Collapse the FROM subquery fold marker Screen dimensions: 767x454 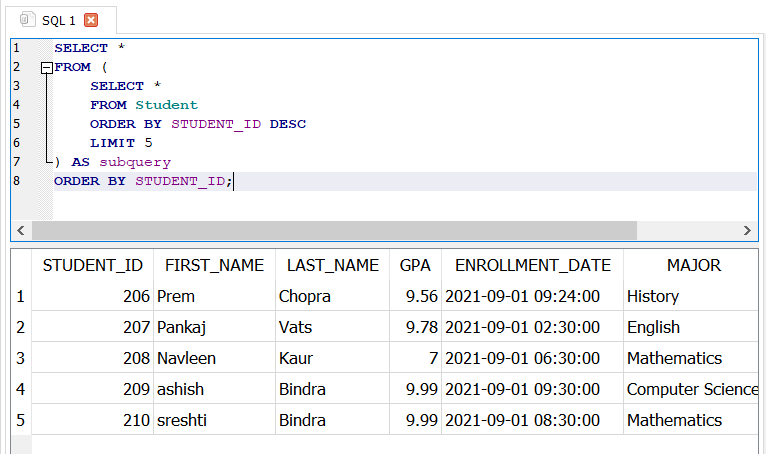(x=46, y=68)
